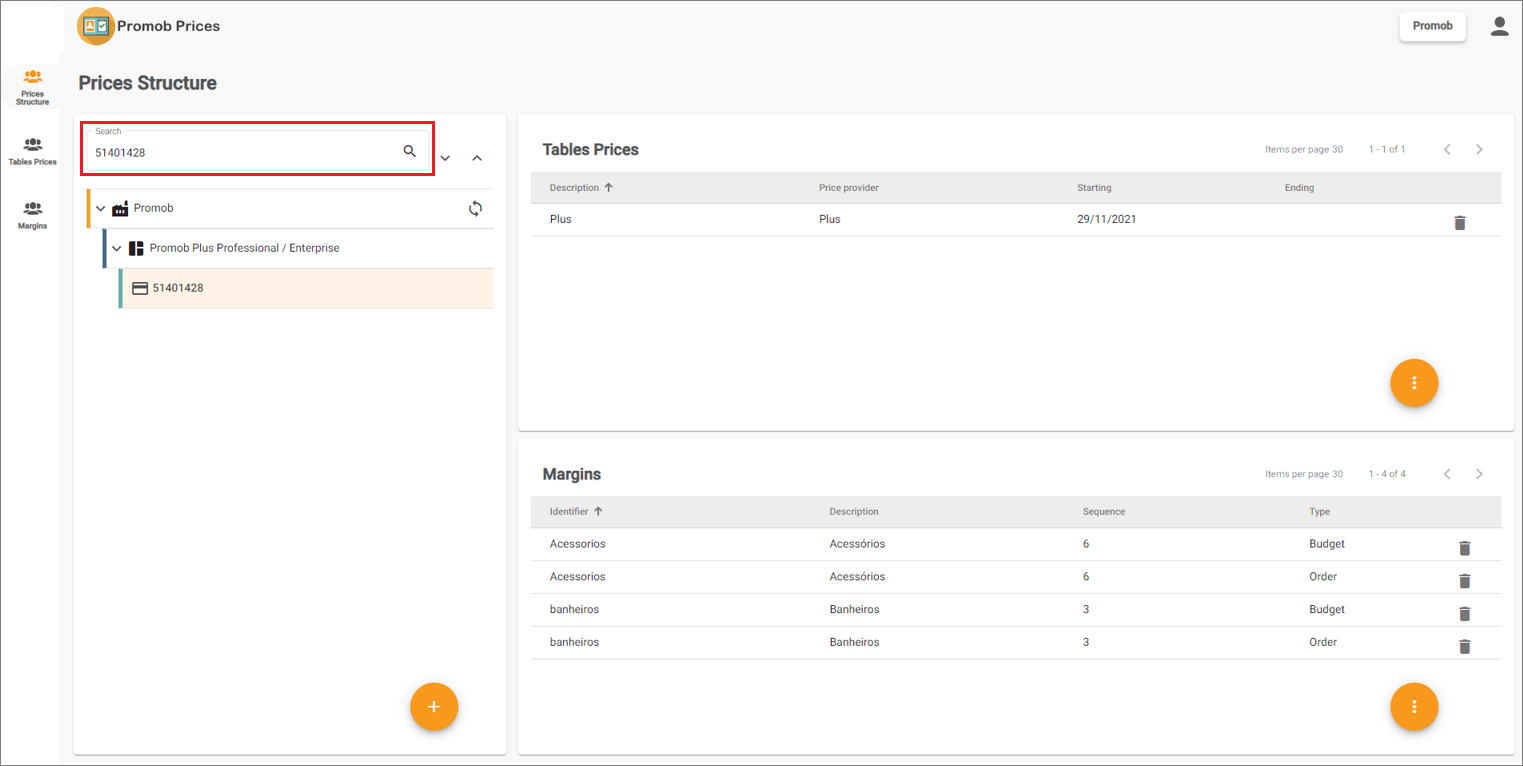Click the 1 - 4 of 4 counter
The image size is (1523, 766).
tap(1387, 474)
